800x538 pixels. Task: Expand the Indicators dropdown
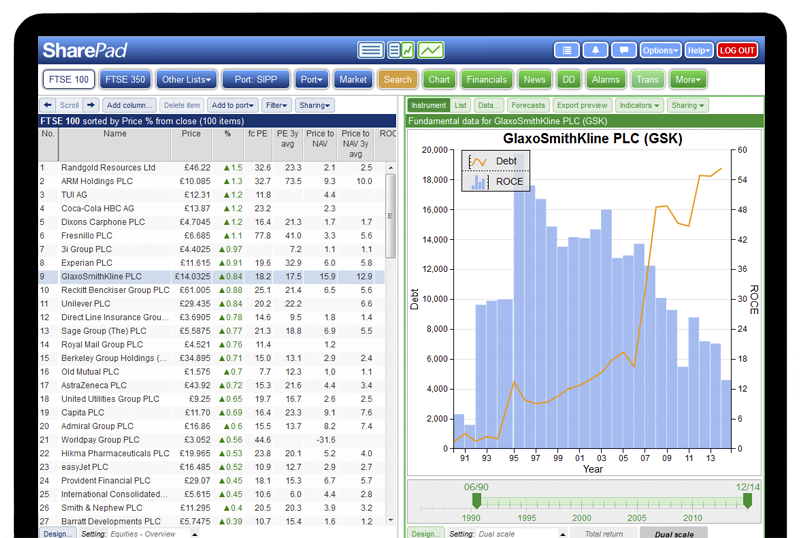(639, 105)
